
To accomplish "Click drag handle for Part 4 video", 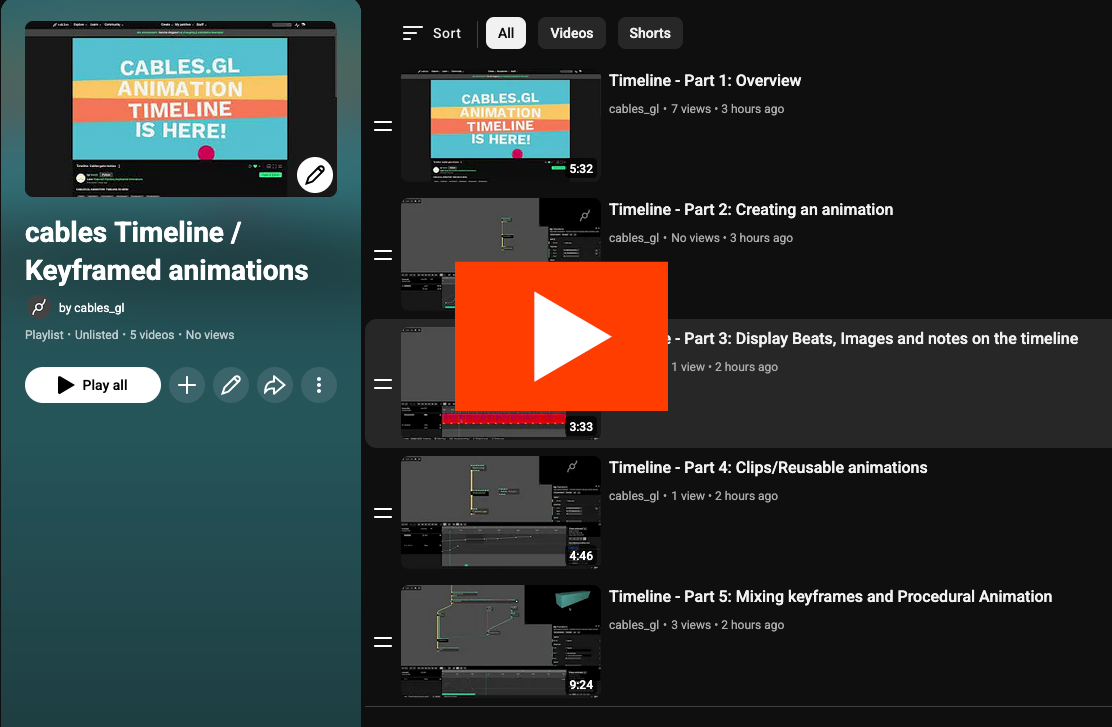I will tap(383, 513).
